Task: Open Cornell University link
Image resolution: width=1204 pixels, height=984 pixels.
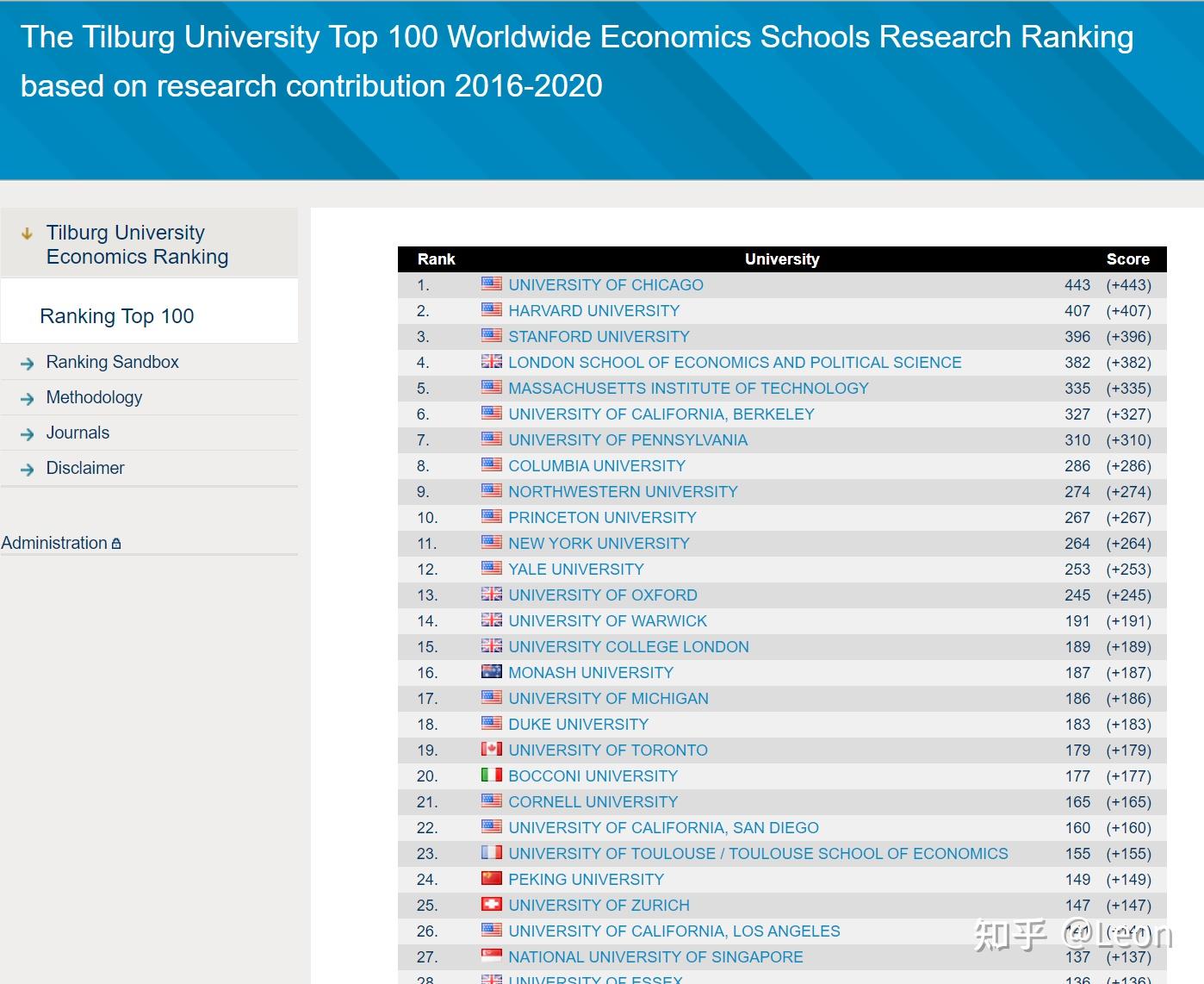Action: tap(593, 802)
